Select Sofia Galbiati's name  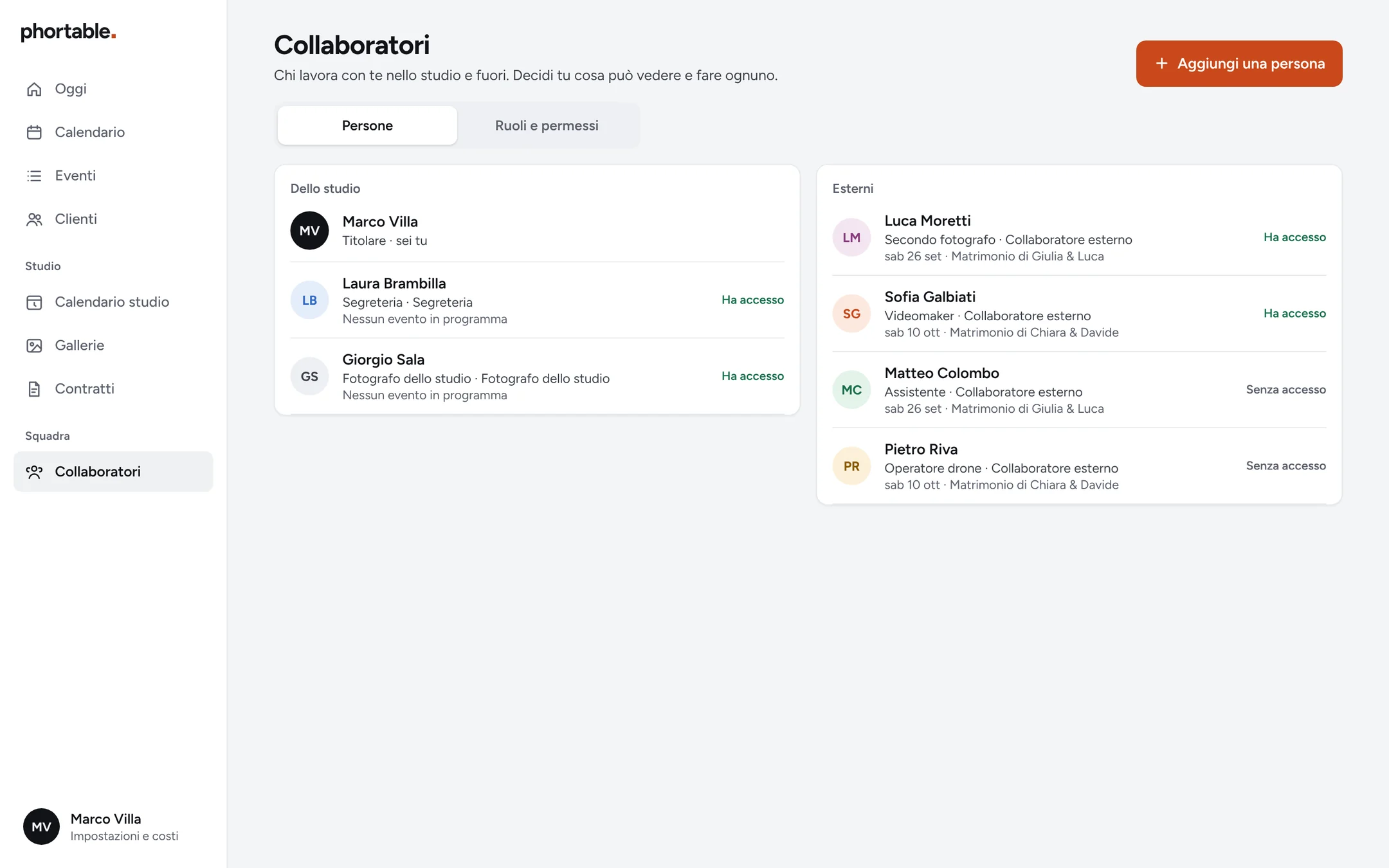(930, 297)
